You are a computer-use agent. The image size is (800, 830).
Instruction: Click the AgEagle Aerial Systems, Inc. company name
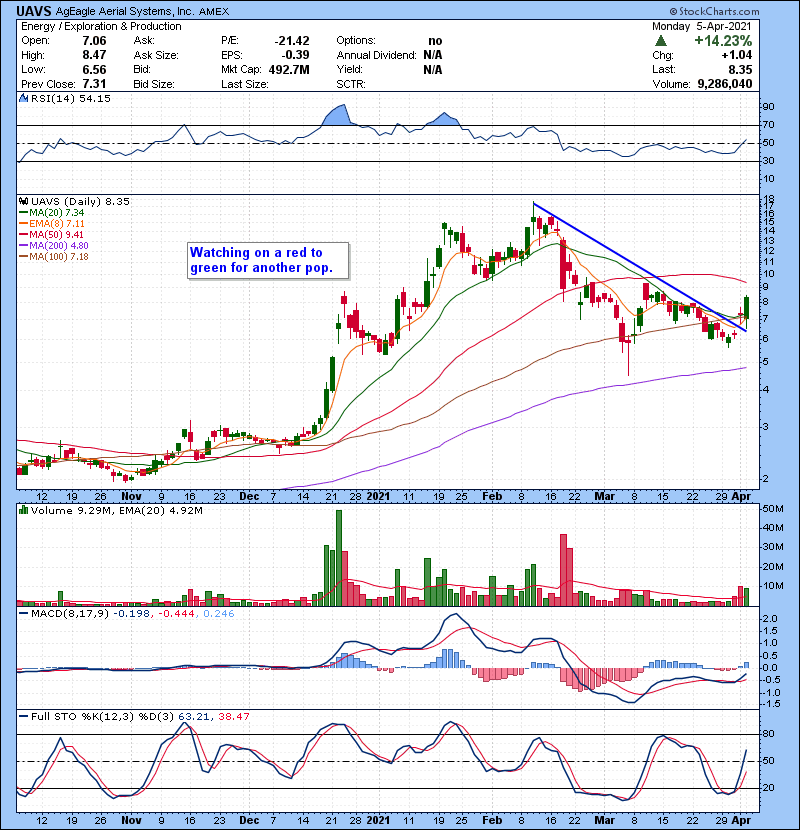(125, 11)
